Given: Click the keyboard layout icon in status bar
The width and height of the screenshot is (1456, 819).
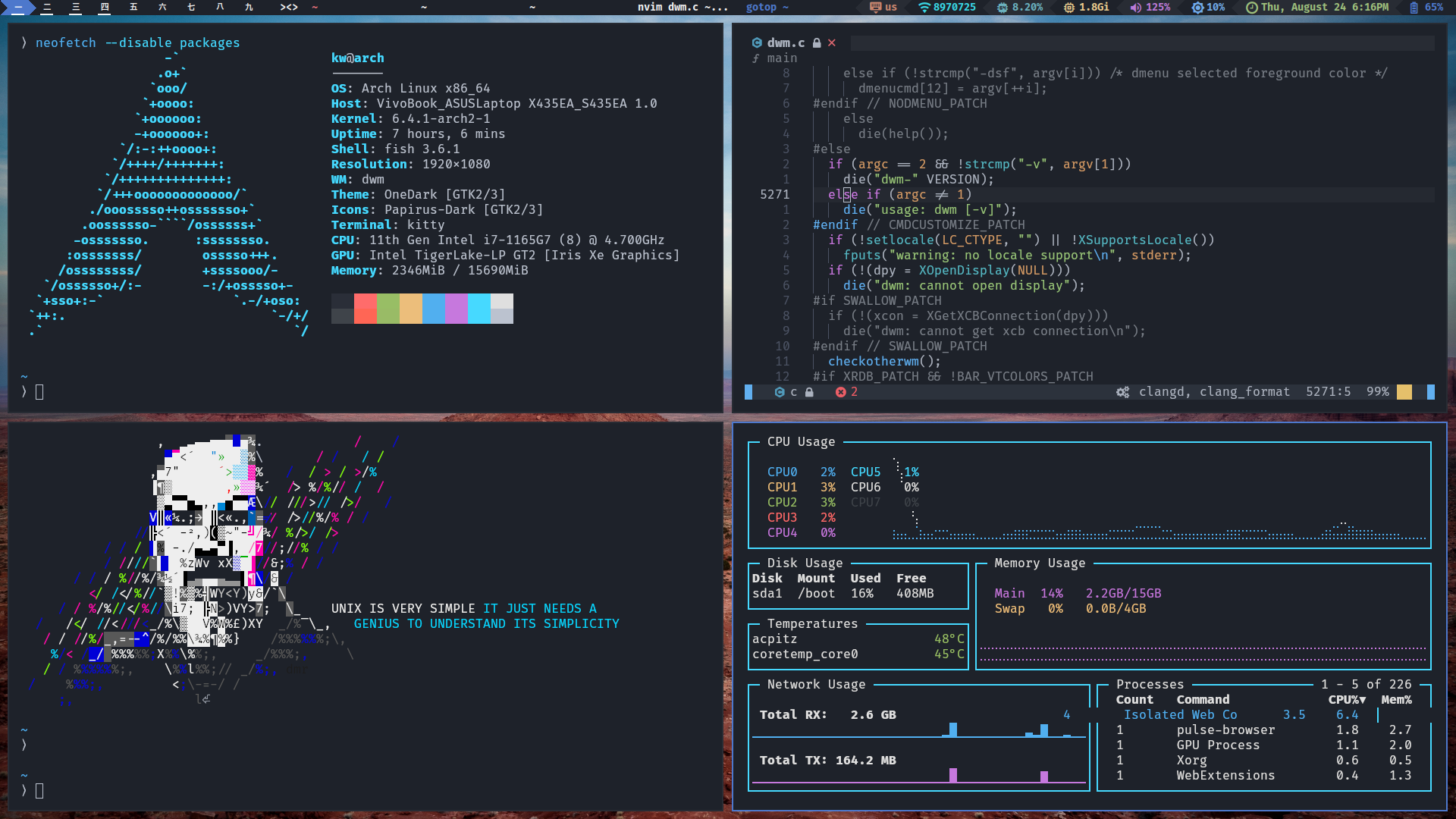Looking at the screenshot, I should pos(875,8).
